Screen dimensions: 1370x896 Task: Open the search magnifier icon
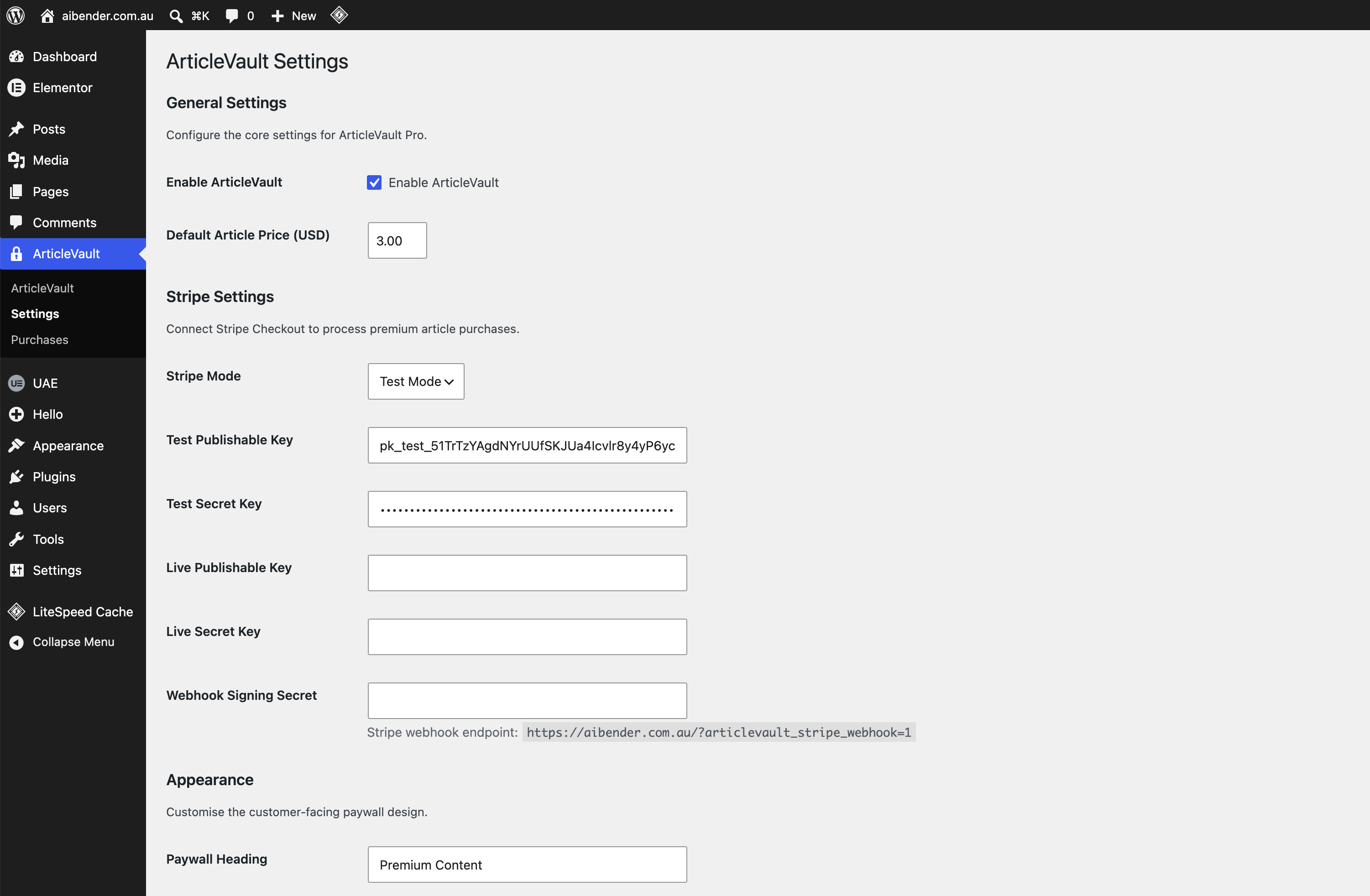point(176,16)
